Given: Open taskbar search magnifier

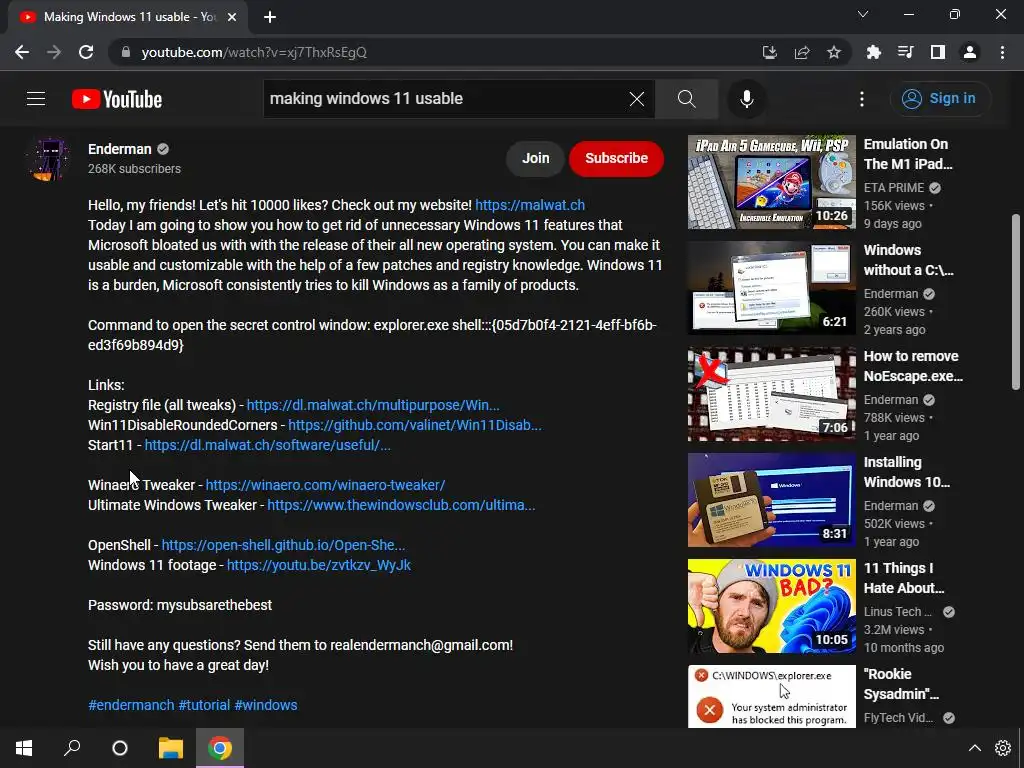Looking at the screenshot, I should 72,748.
